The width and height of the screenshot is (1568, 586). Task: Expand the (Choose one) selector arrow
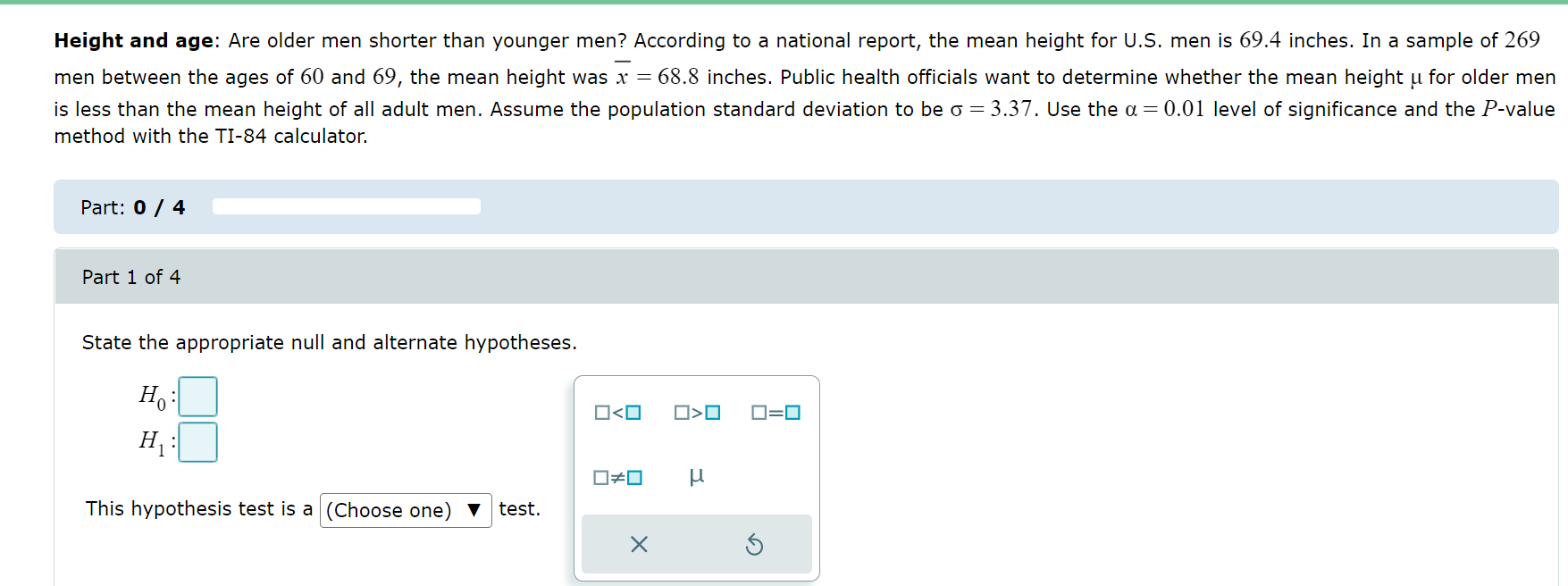pyautogui.click(x=474, y=510)
